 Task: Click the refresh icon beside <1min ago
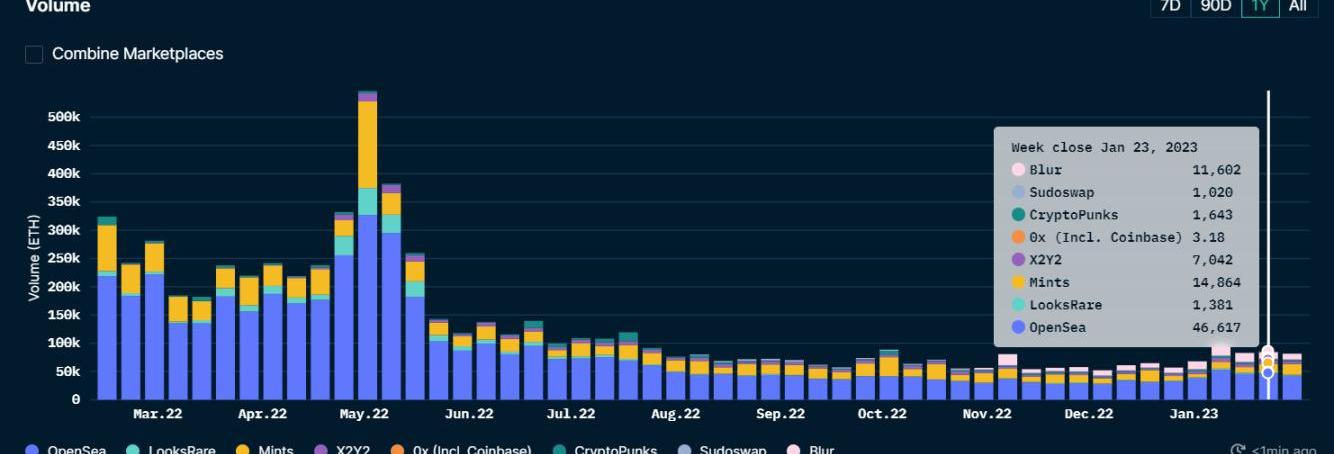coord(1238,450)
